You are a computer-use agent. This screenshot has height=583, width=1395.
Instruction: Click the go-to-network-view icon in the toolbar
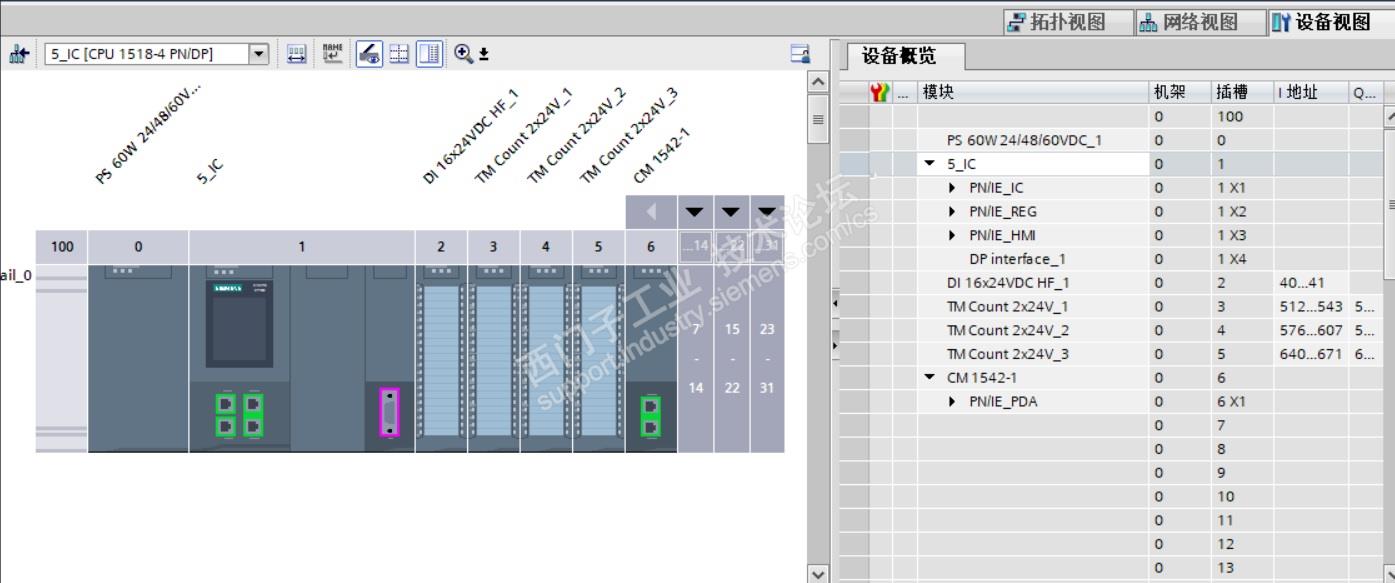[x=17, y=54]
